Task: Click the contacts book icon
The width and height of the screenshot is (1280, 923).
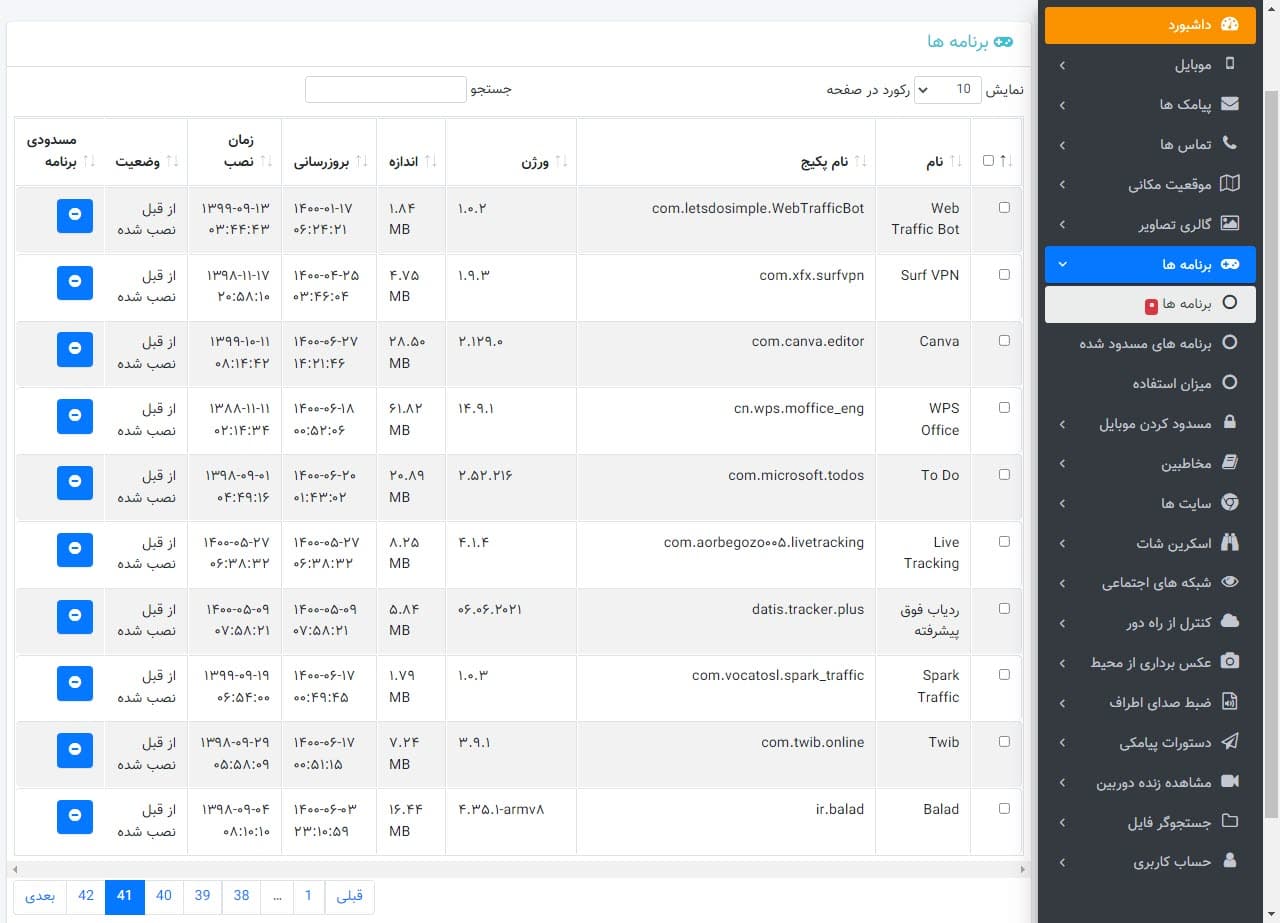Action: (x=1230, y=463)
